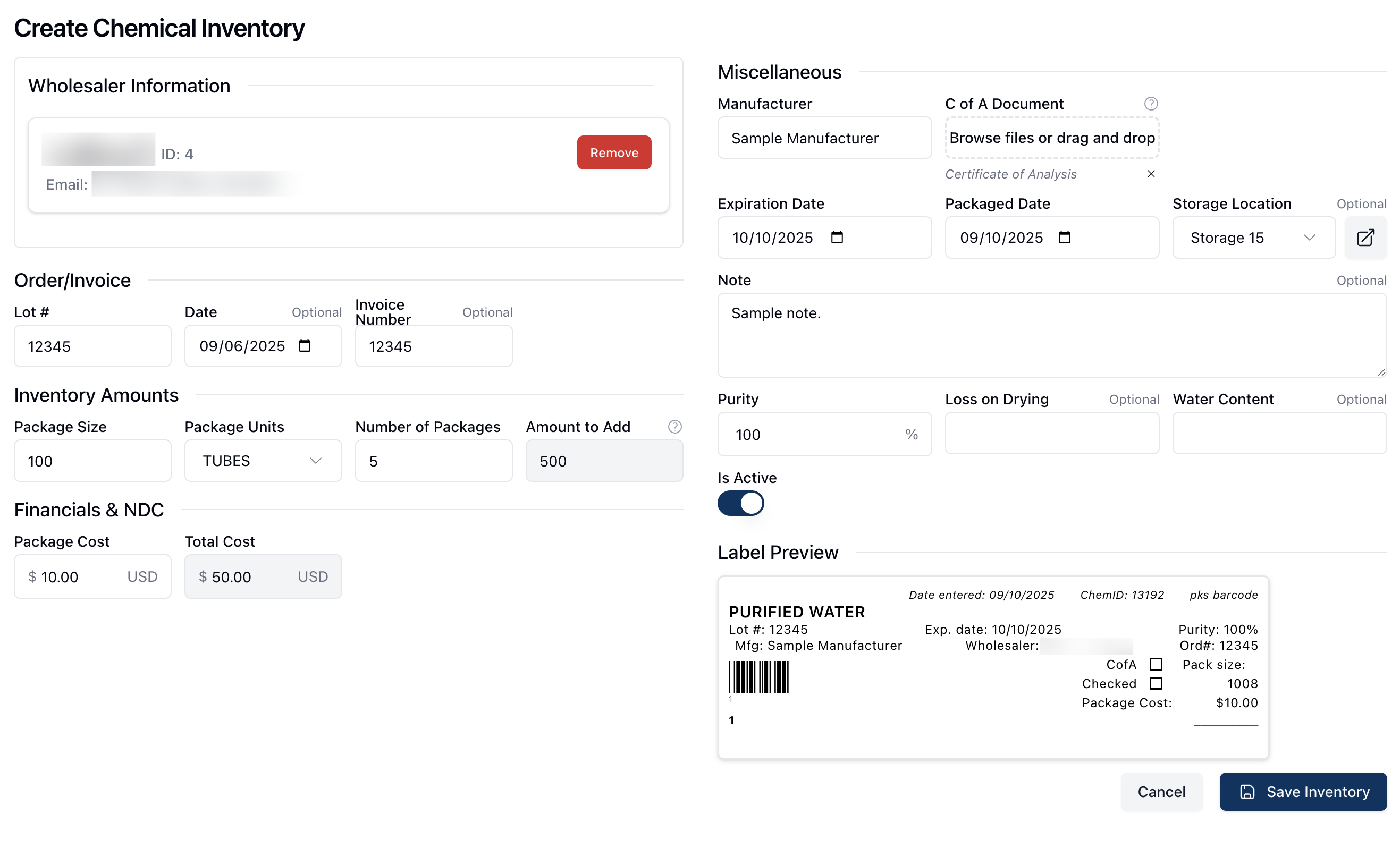
Task: Click the Amount to Add help icon
Action: click(x=674, y=427)
